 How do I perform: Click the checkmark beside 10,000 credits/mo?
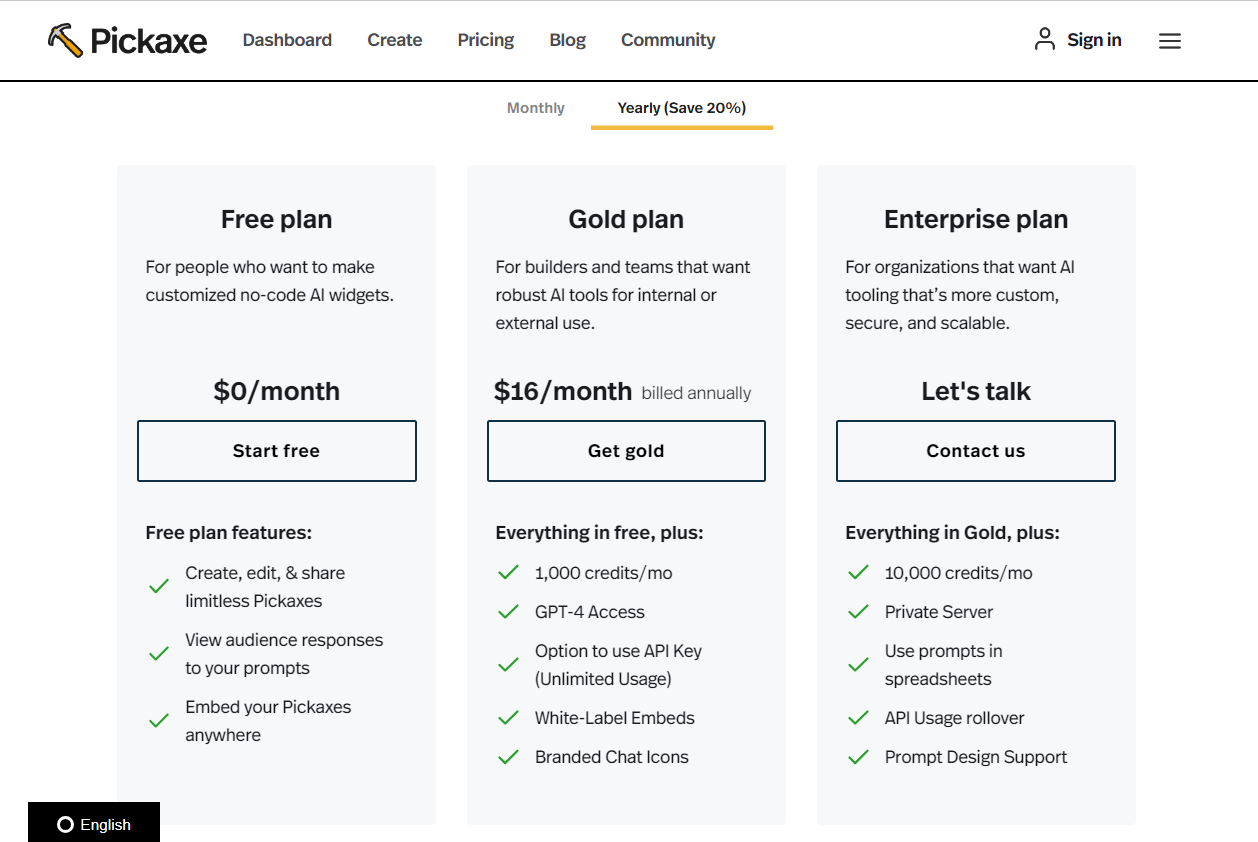tap(858, 573)
